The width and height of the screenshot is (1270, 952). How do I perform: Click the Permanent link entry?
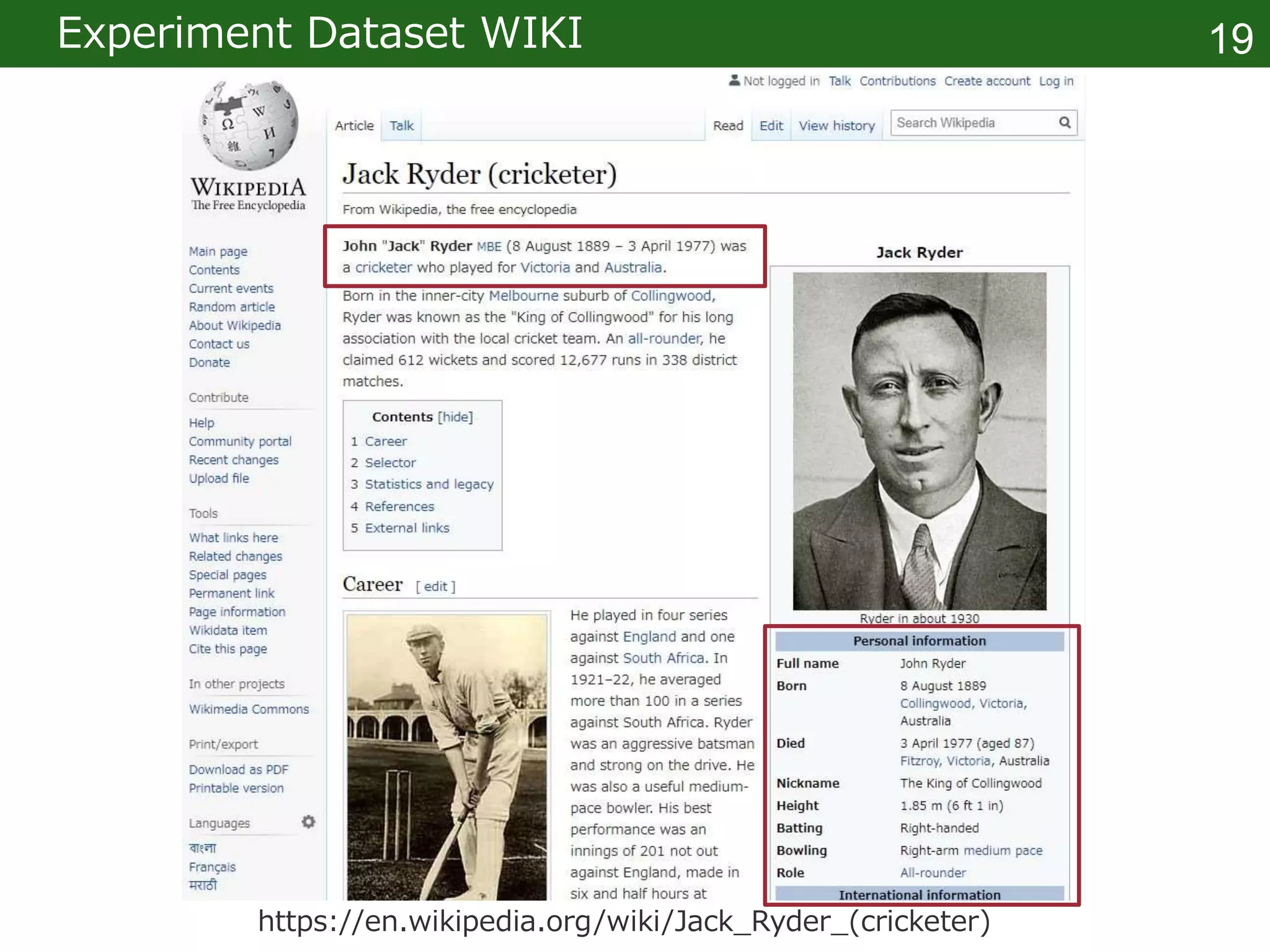click(x=231, y=594)
